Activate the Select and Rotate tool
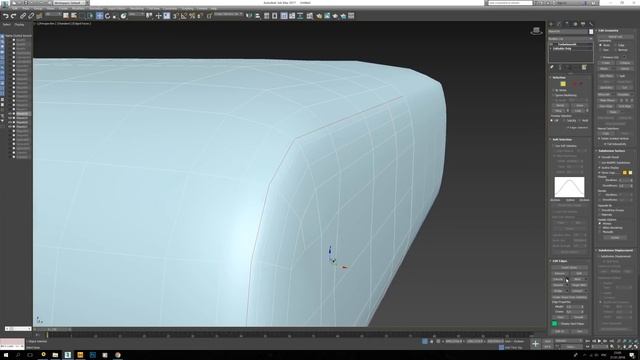This screenshot has width=640, height=360. (x=107, y=16)
